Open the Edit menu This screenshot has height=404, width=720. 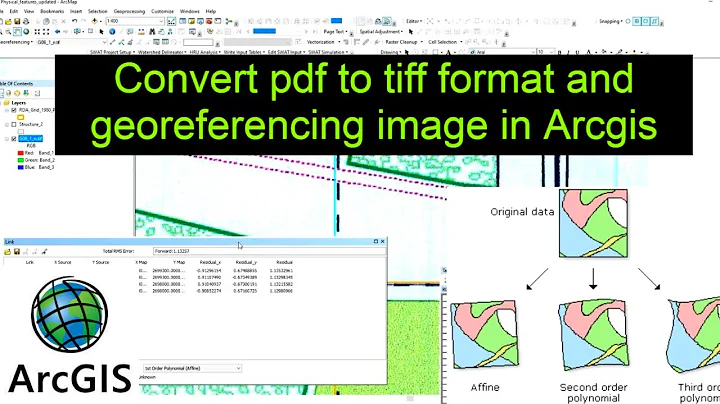pos(14,11)
